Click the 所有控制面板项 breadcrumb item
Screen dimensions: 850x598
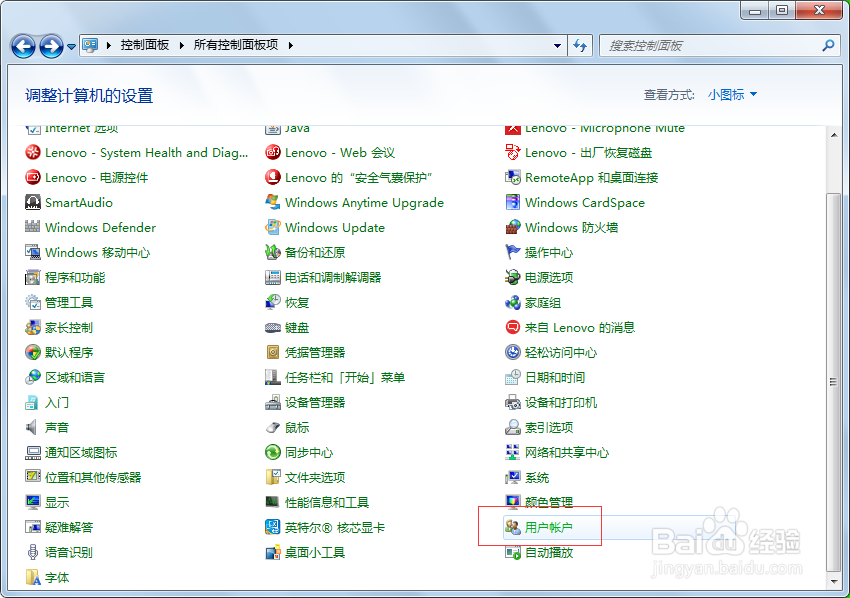[x=236, y=45]
